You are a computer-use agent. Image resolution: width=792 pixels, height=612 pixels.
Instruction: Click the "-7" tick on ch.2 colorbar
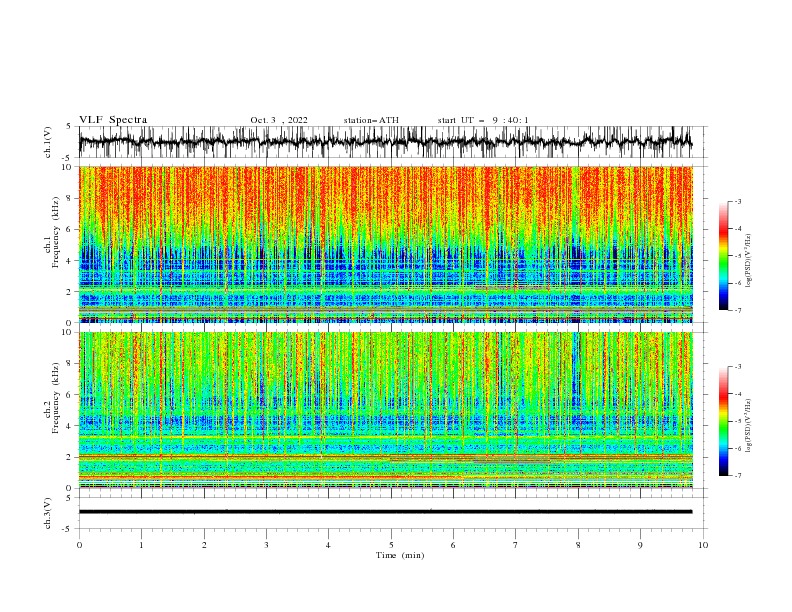(737, 476)
